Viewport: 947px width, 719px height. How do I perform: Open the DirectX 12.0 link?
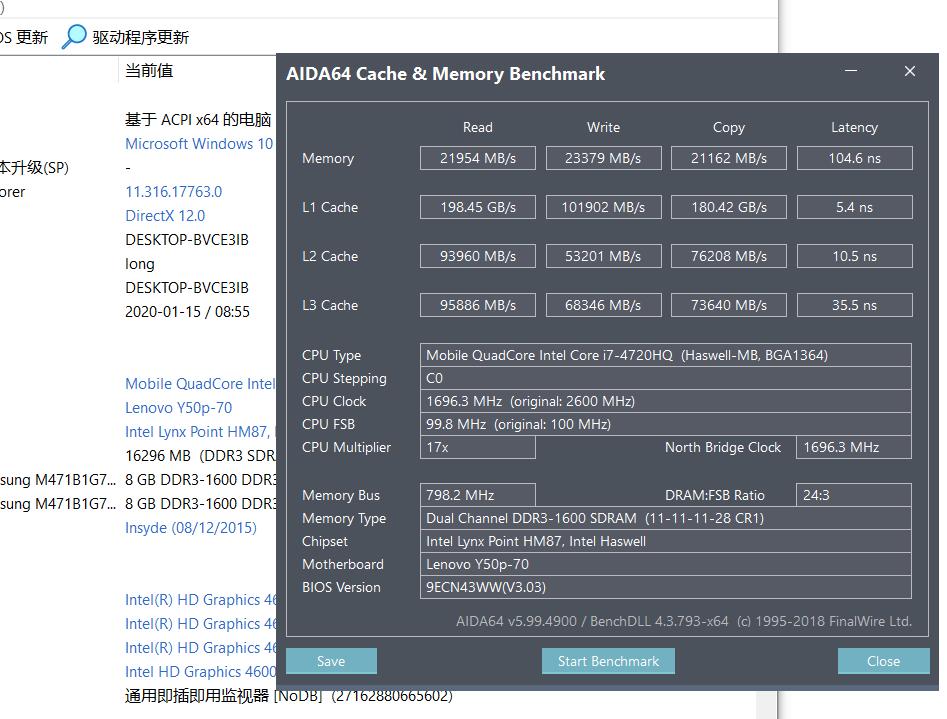[x=165, y=216]
